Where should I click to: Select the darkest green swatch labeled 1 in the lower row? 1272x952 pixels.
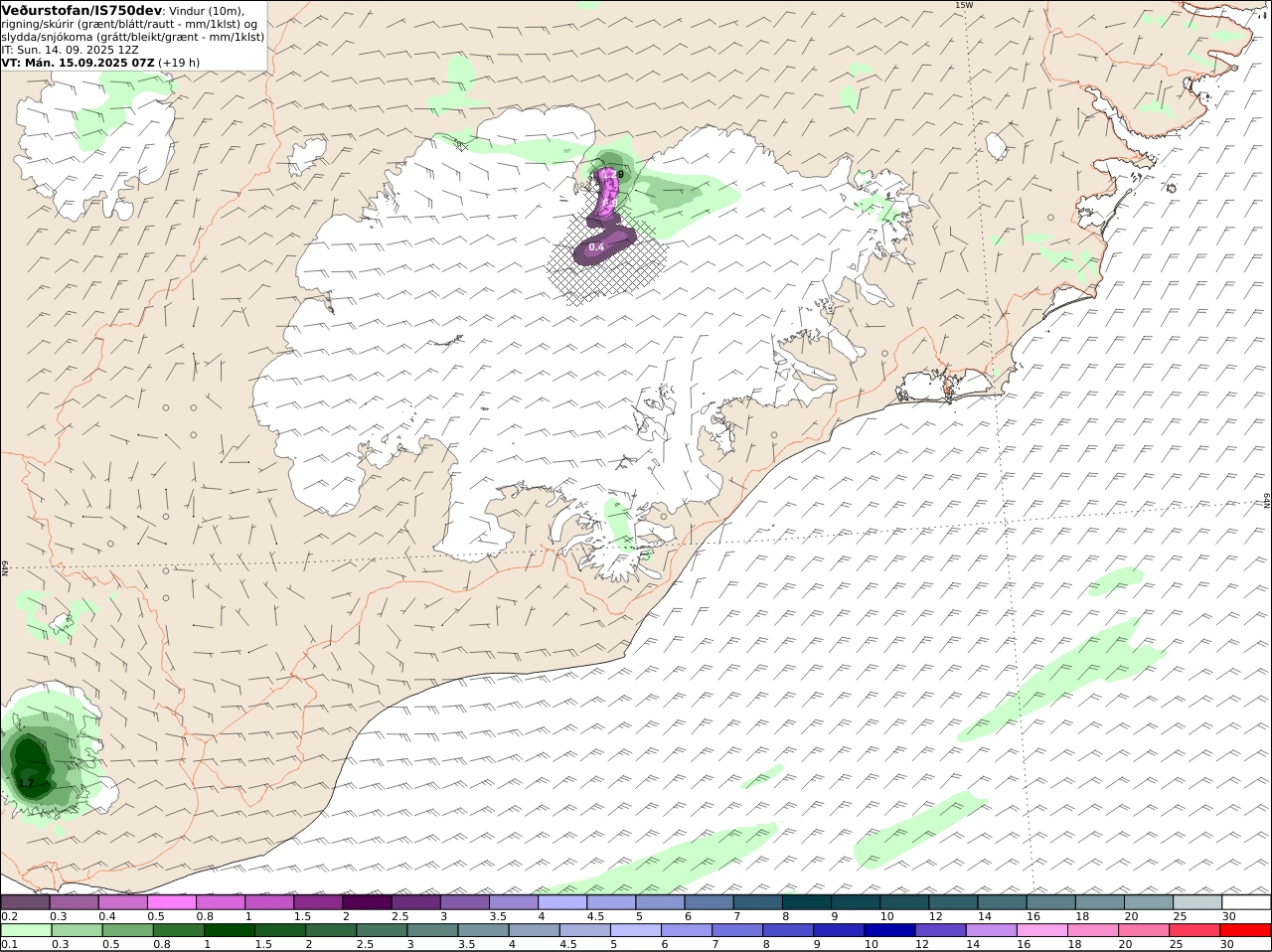click(x=229, y=931)
